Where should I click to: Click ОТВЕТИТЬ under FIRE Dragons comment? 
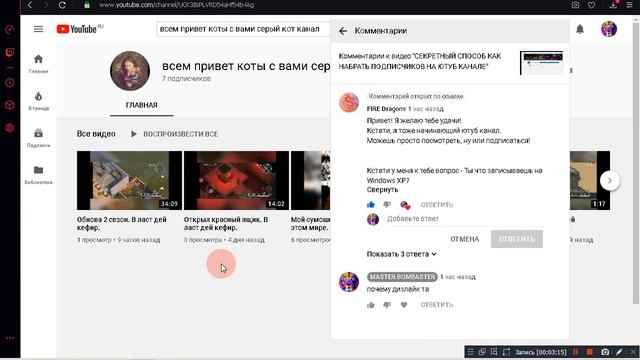pos(437,204)
